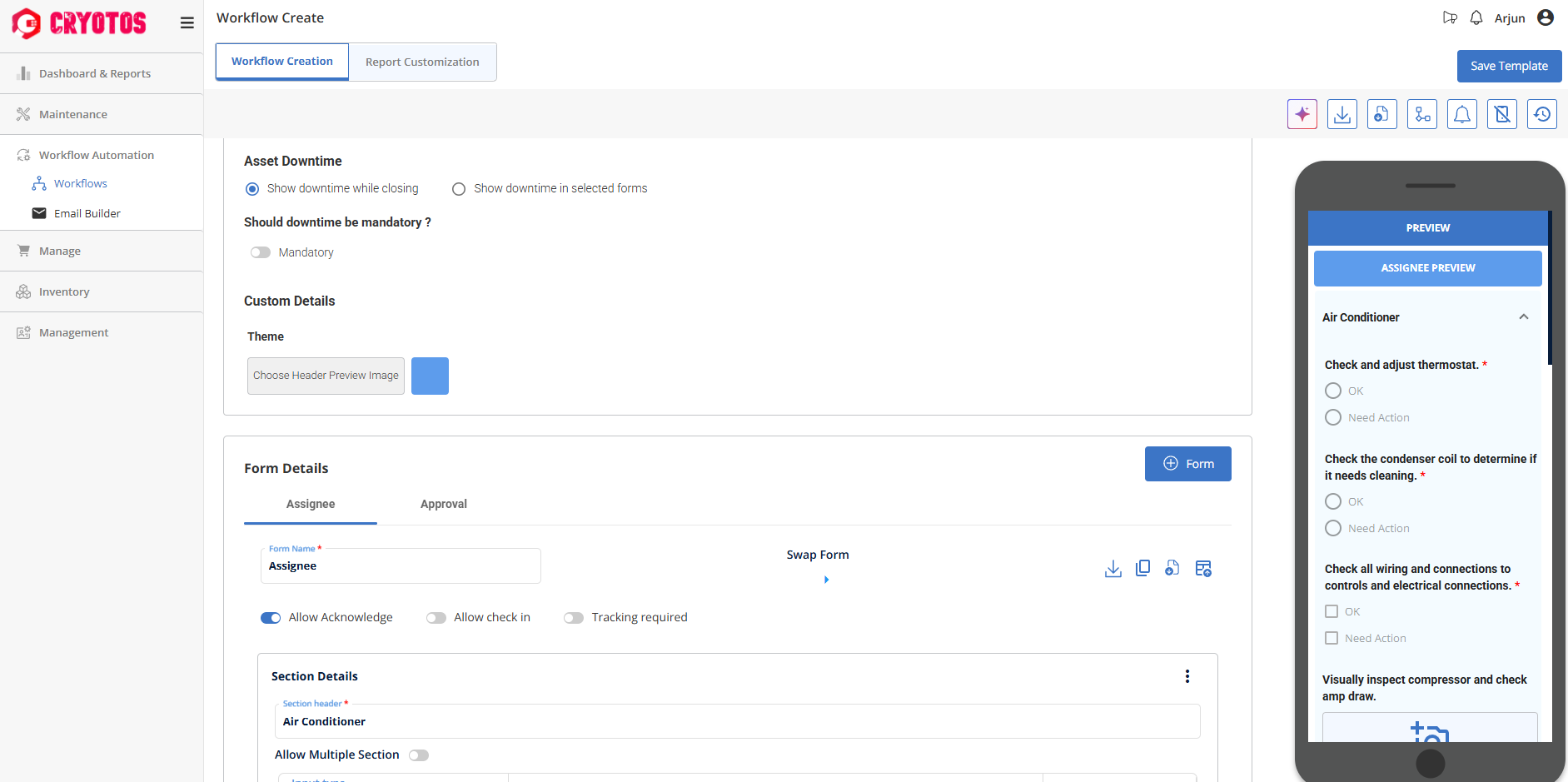Viewport: 1568px width, 782px height.
Task: Click the Section header input field
Action: pyautogui.click(x=736, y=722)
